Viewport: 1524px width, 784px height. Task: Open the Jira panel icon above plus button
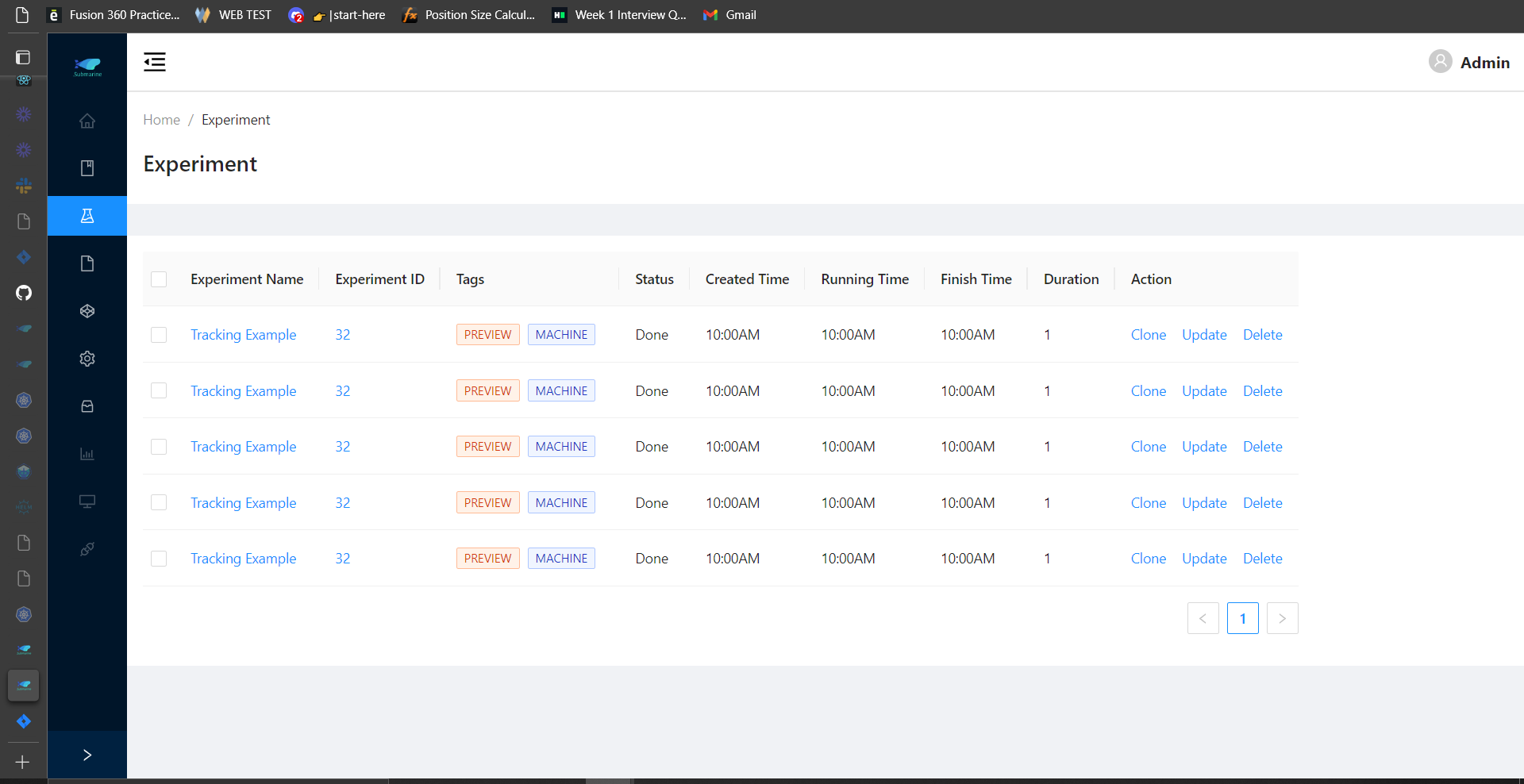coord(24,721)
